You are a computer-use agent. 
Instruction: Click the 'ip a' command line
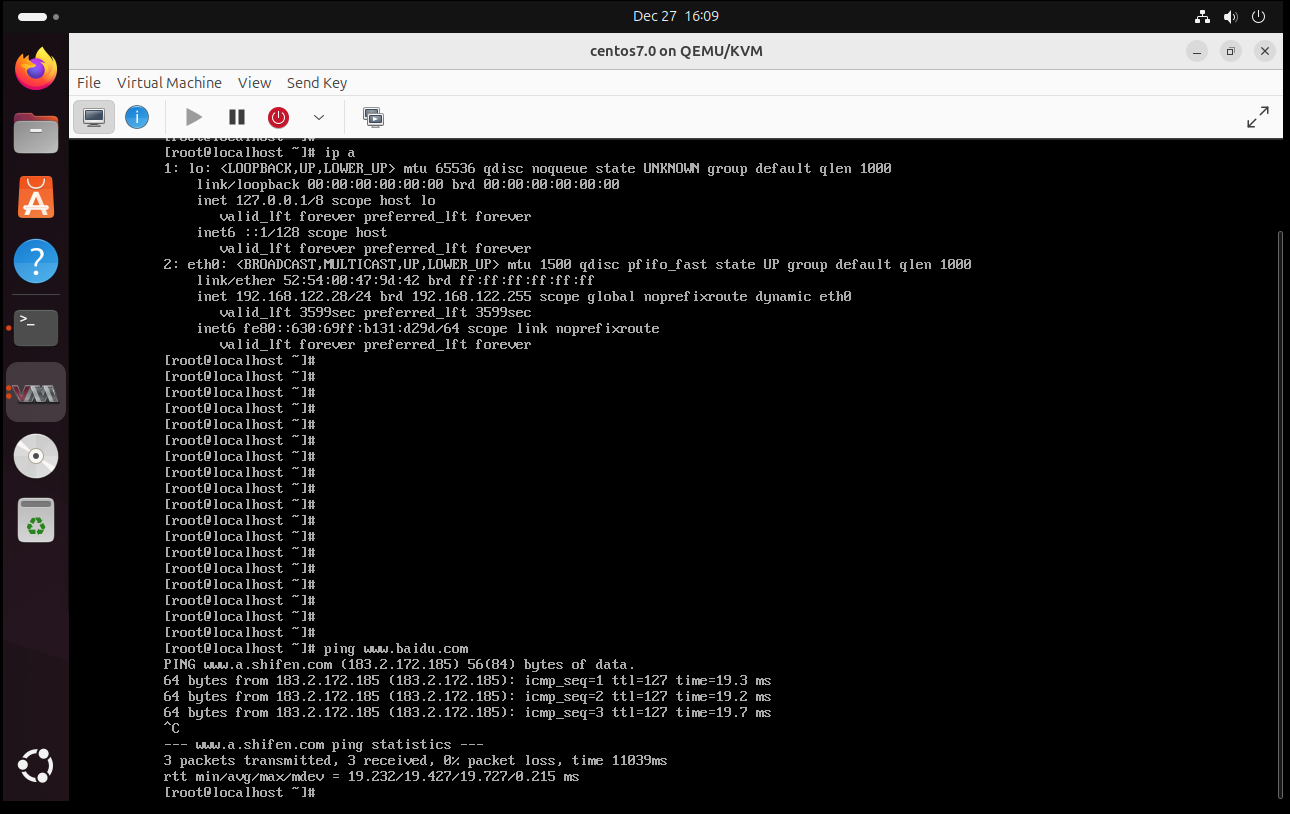click(259, 152)
